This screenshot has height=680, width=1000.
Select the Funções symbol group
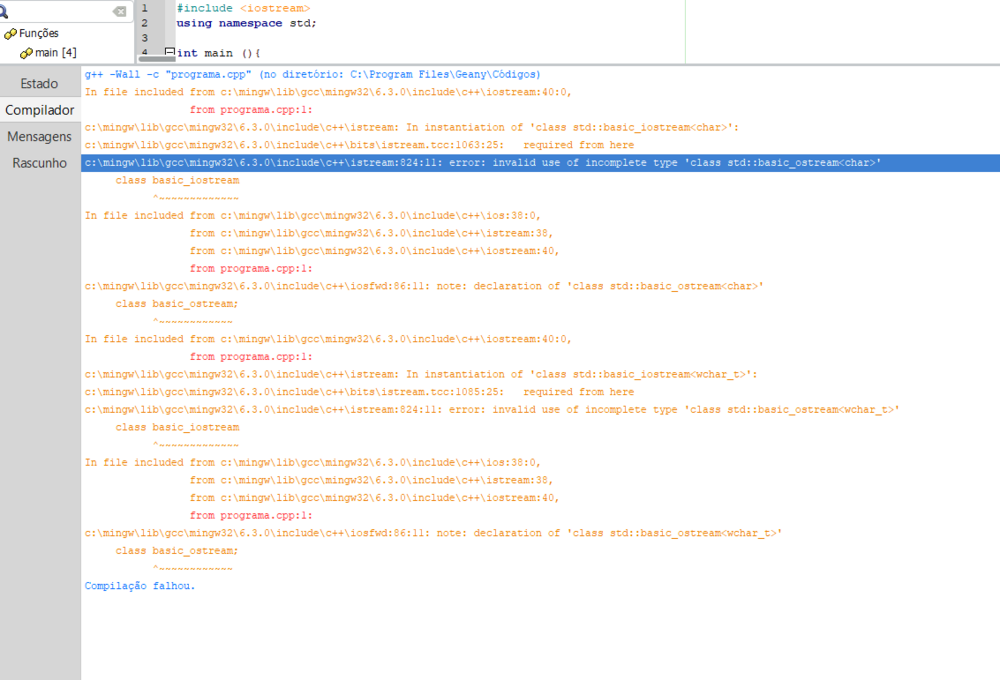[38, 33]
